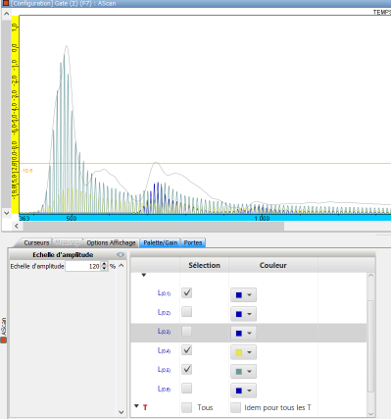Uncheck the first Lp row selection checkbox
The height and width of the screenshot is (419, 391).
(x=187, y=293)
